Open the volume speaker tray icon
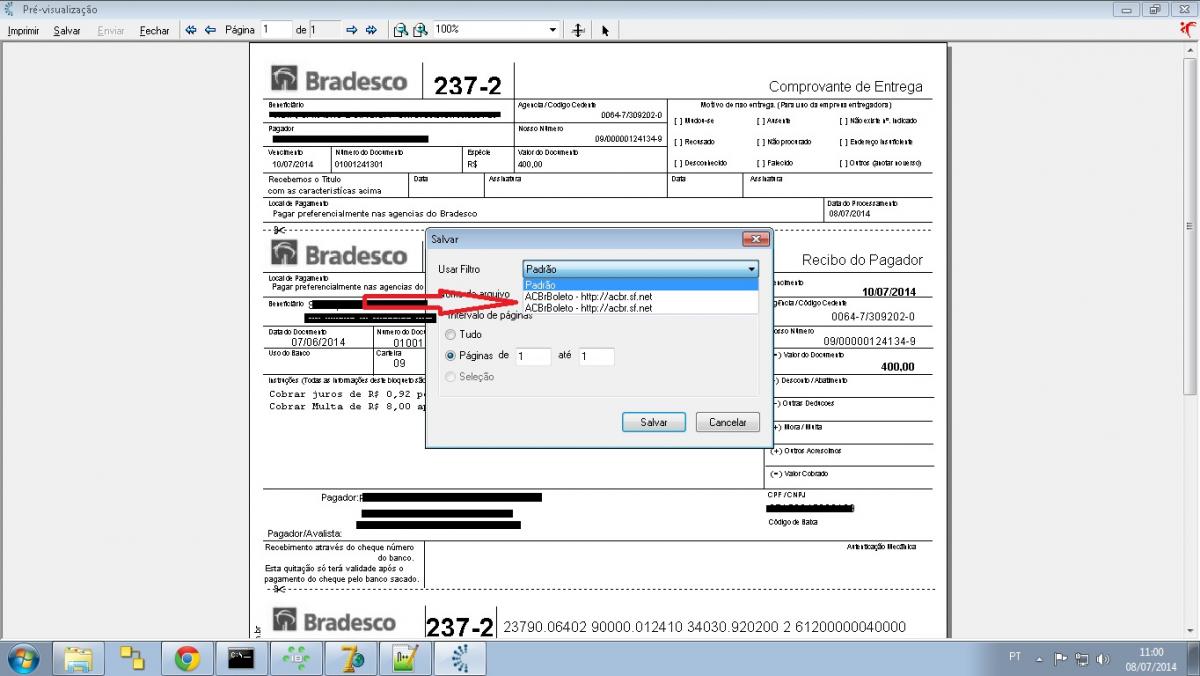 1103,658
